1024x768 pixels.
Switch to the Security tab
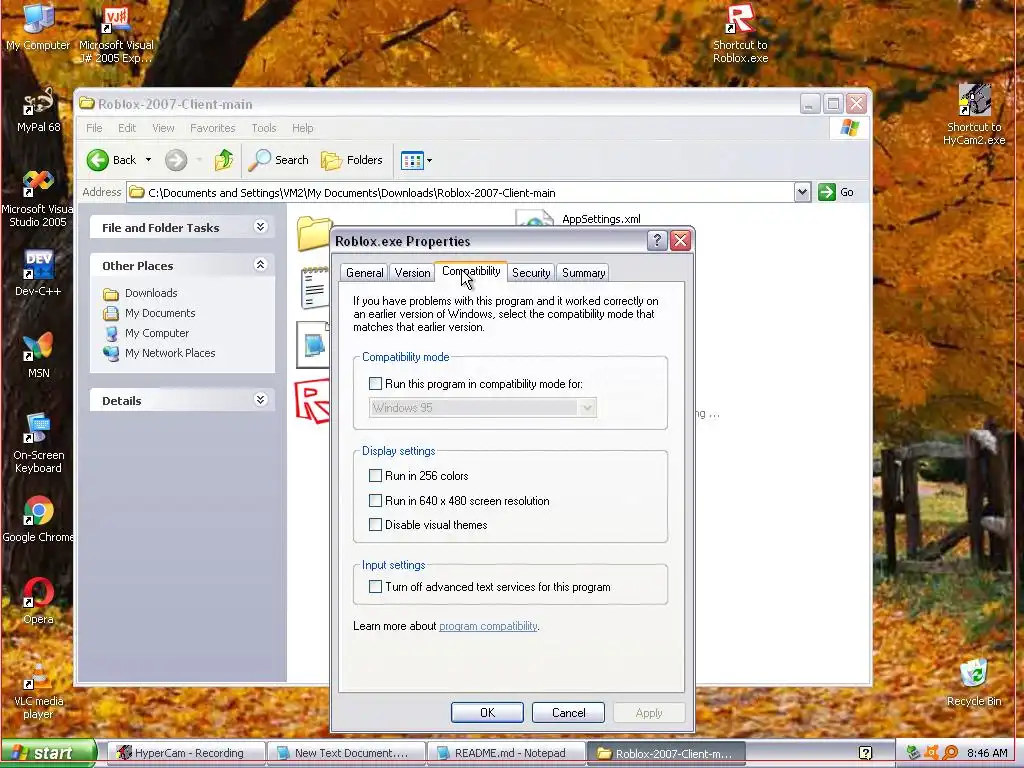tap(531, 273)
